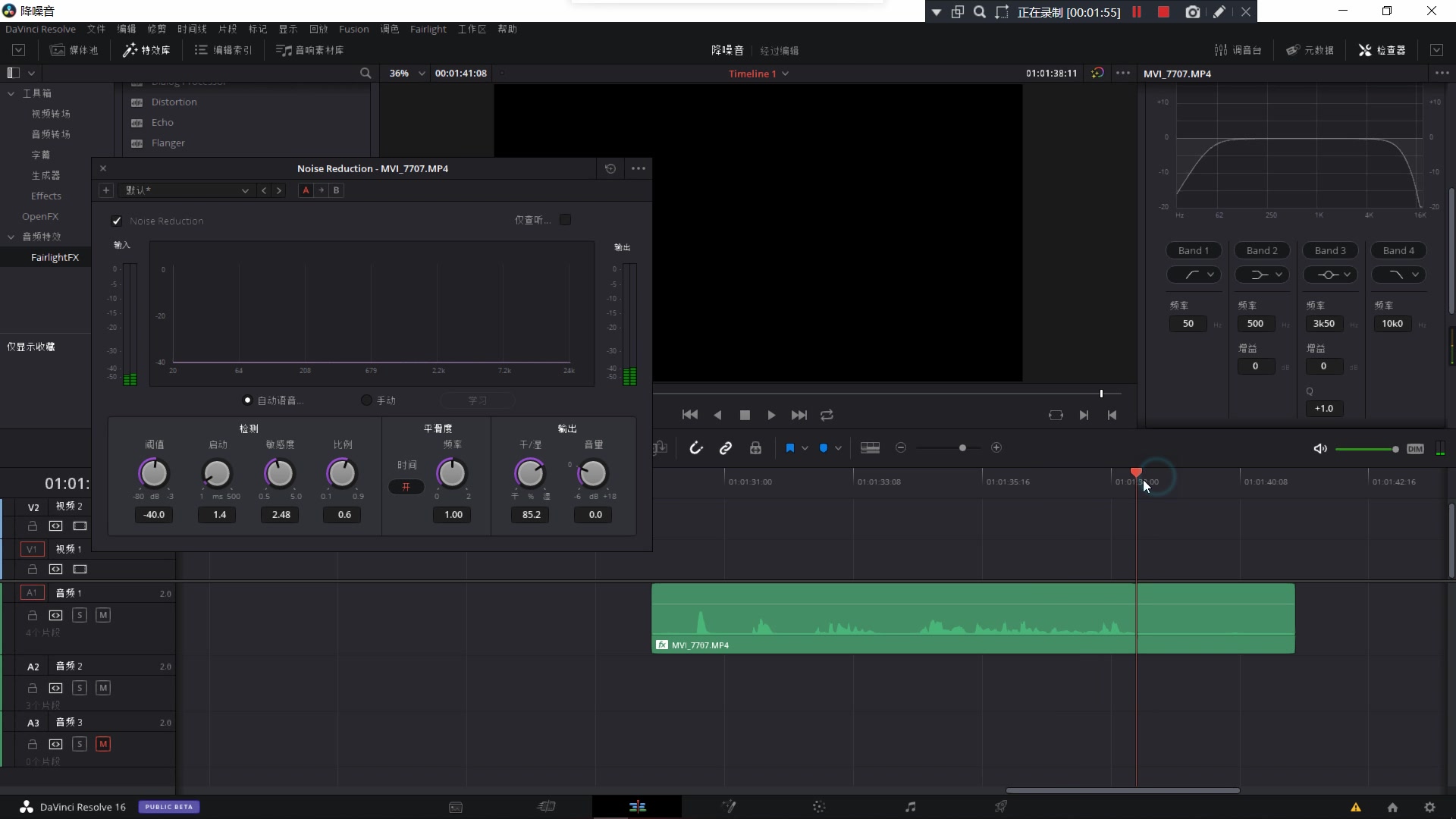Select the 手动 radio button
This screenshot has height=819, width=1456.
(x=365, y=400)
